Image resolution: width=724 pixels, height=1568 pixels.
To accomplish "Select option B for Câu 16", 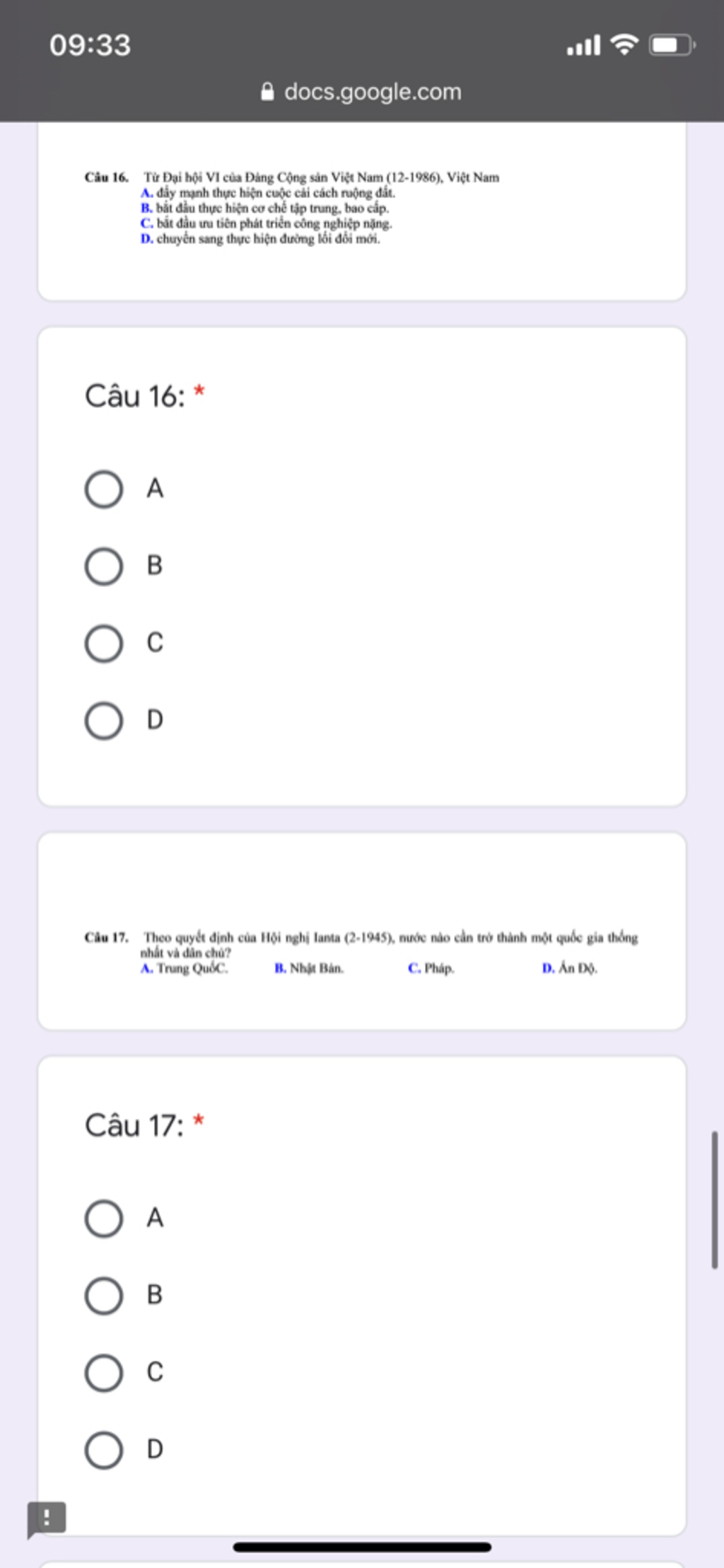I will (x=104, y=566).
